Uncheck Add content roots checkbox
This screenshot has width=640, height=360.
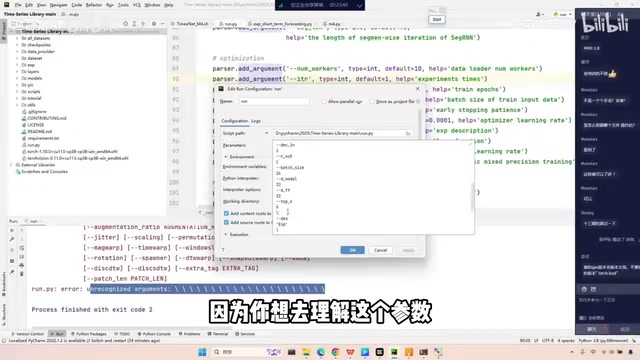tap(226, 213)
